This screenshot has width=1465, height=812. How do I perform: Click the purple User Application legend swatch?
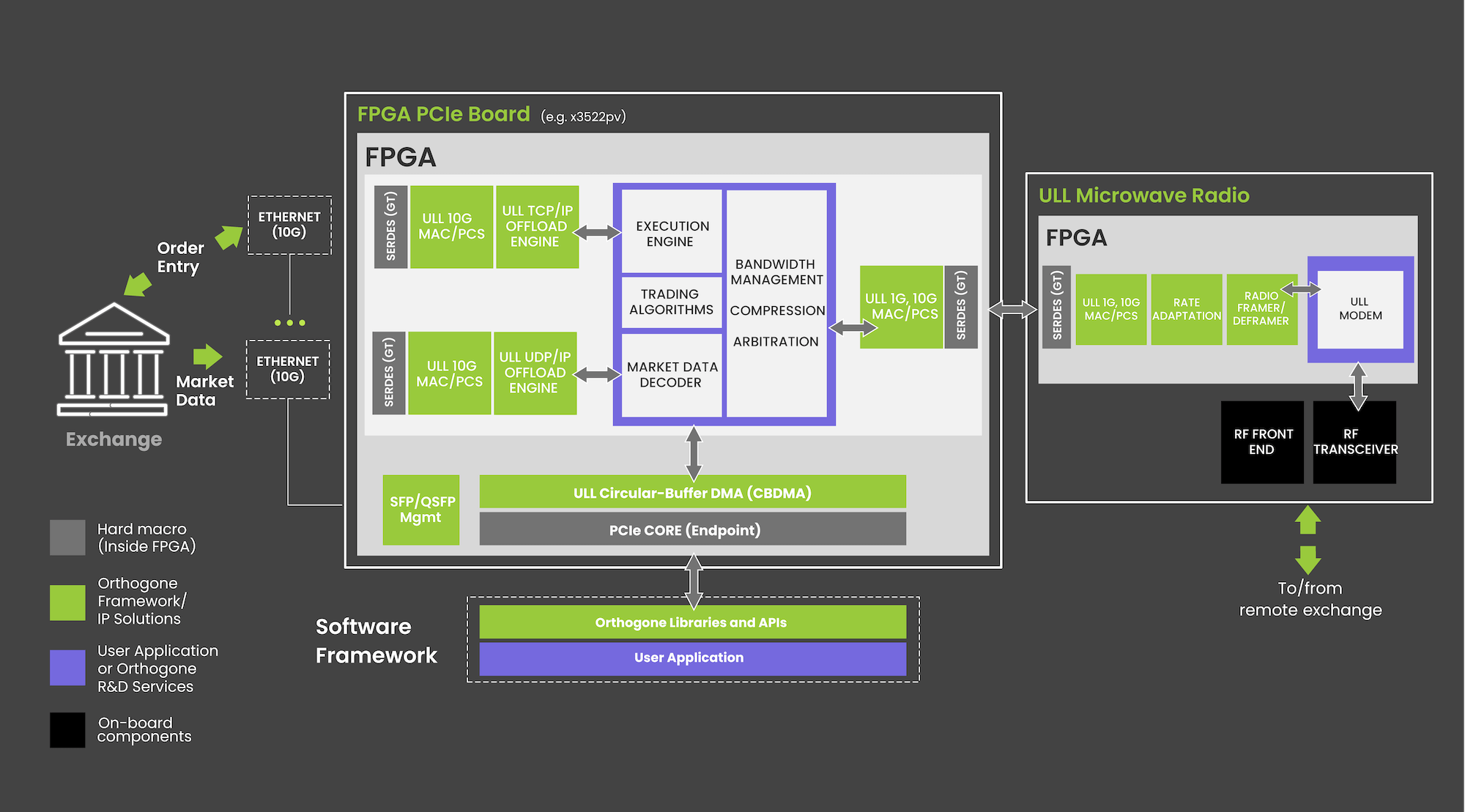67,668
